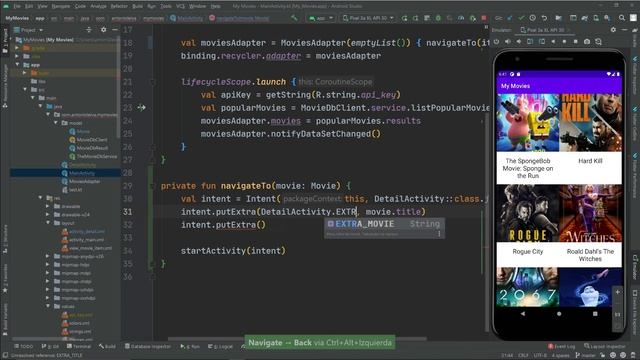This screenshot has width=640, height=360.
Task: Open the Tools menu
Action: point(166,6)
